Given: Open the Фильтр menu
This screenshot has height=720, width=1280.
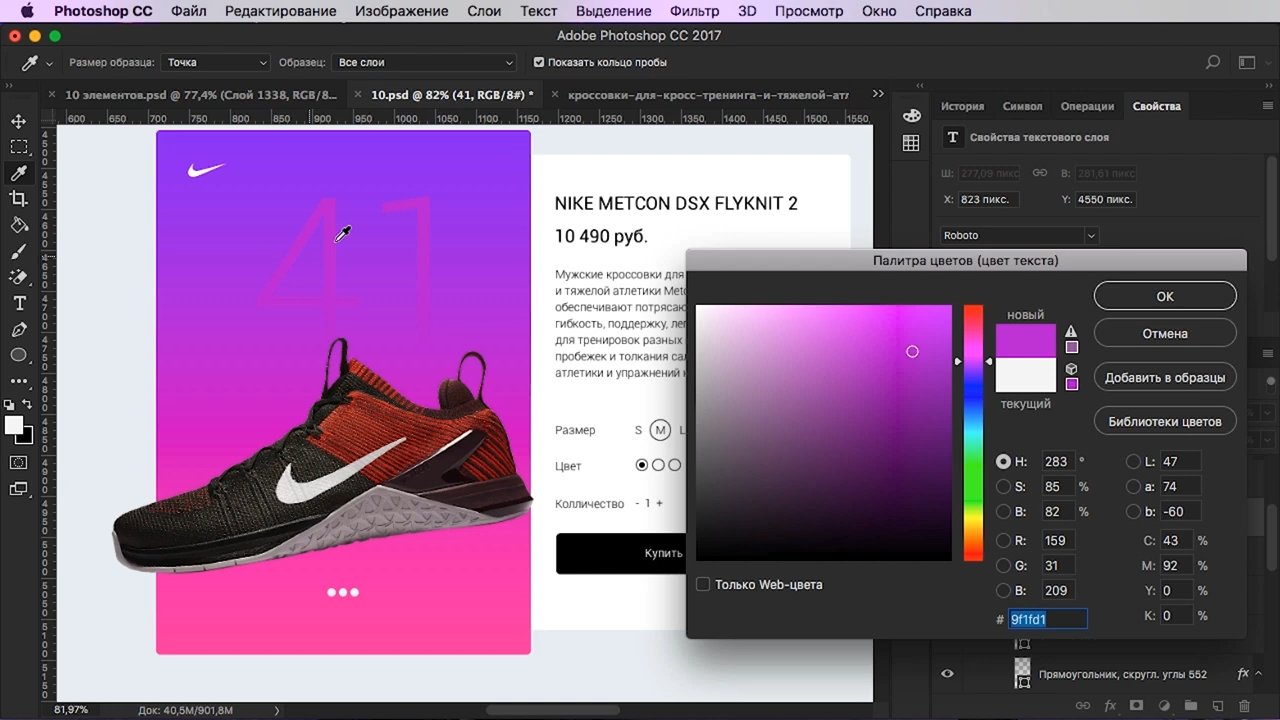Looking at the screenshot, I should [x=694, y=11].
